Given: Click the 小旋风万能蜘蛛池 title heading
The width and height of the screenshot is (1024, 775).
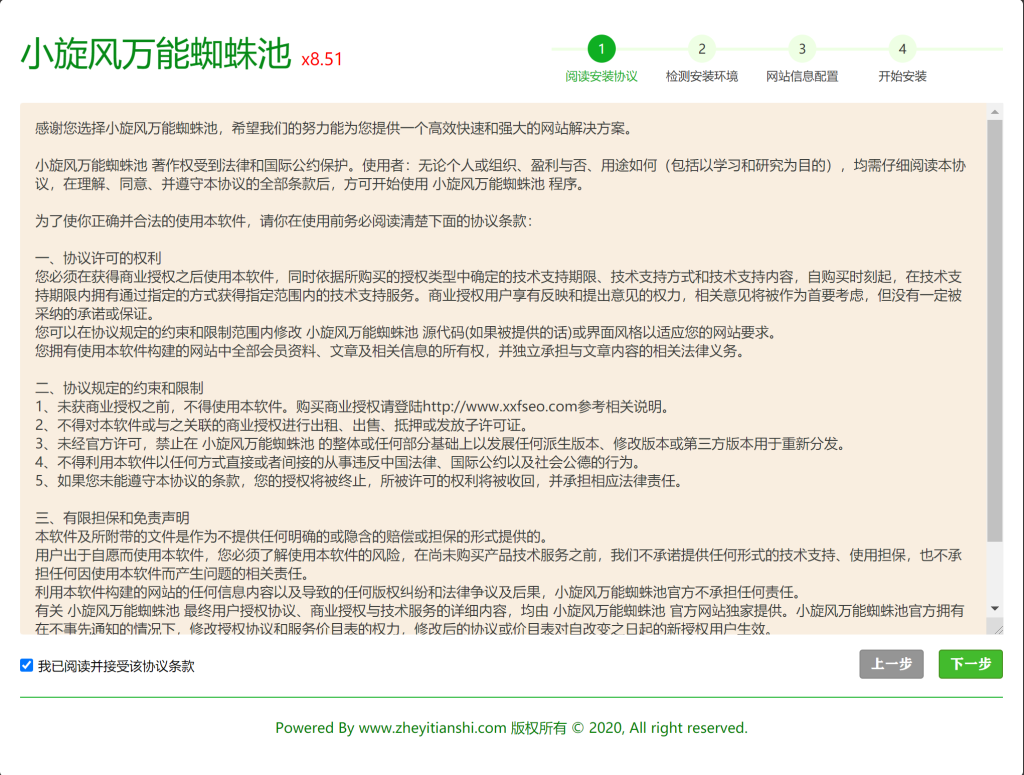Looking at the screenshot, I should tap(156, 54).
